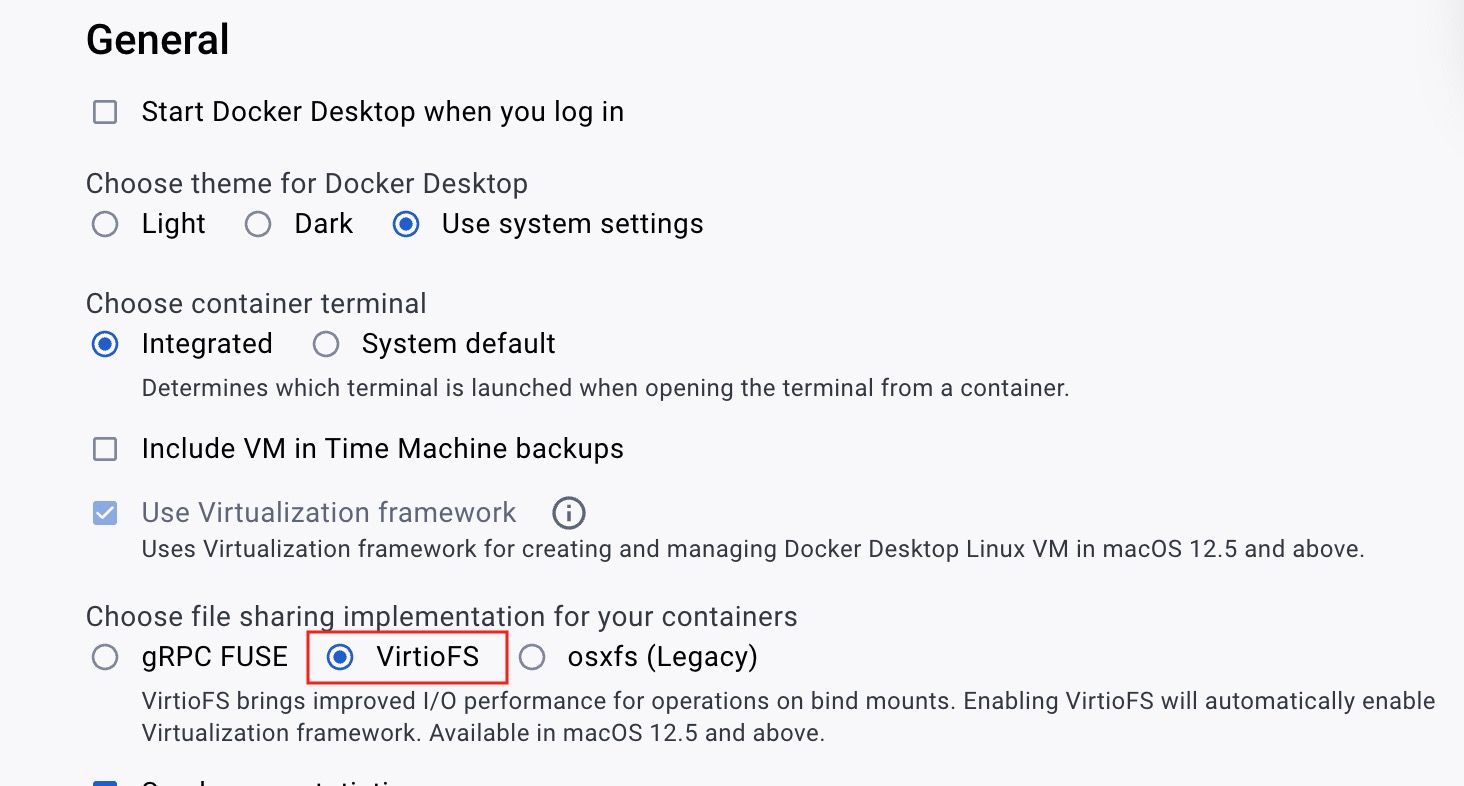Check Include VM in Time Machine backups

105,449
